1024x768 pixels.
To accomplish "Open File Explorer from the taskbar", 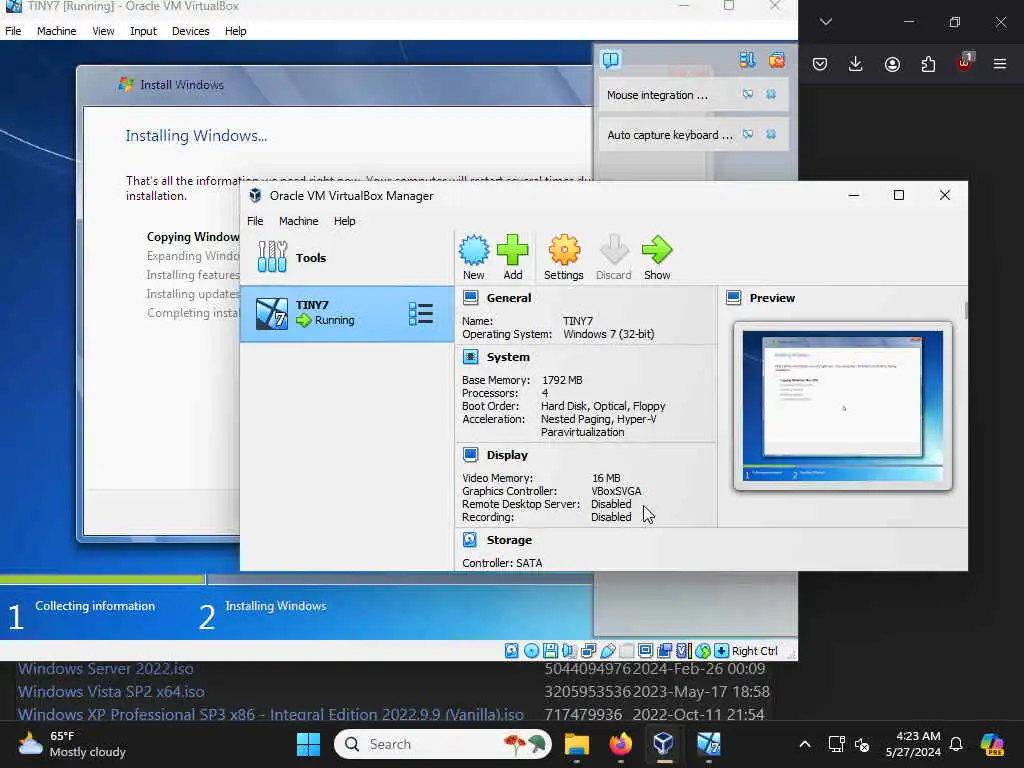I will (x=577, y=744).
